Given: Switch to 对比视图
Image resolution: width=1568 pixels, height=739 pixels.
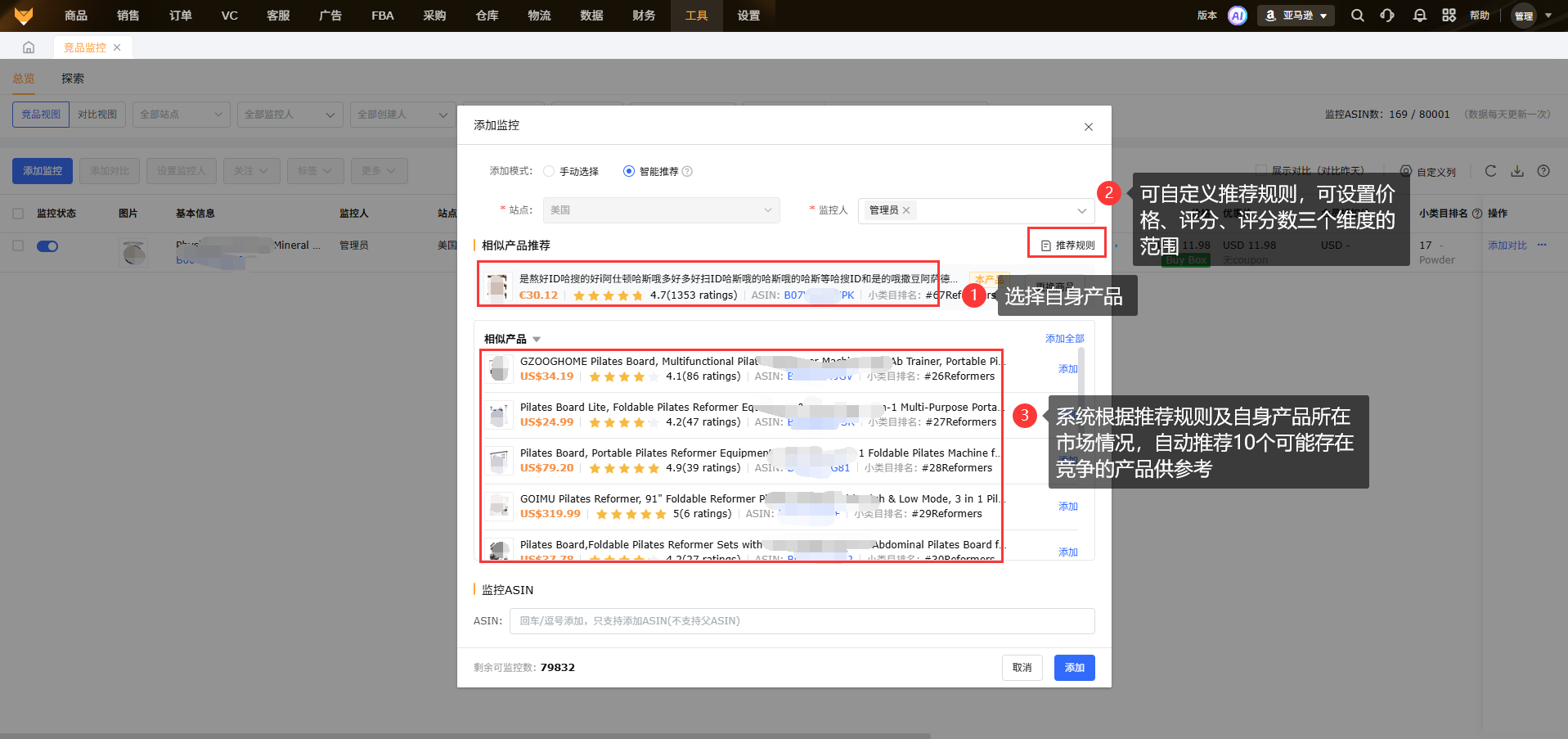Looking at the screenshot, I should click(97, 115).
